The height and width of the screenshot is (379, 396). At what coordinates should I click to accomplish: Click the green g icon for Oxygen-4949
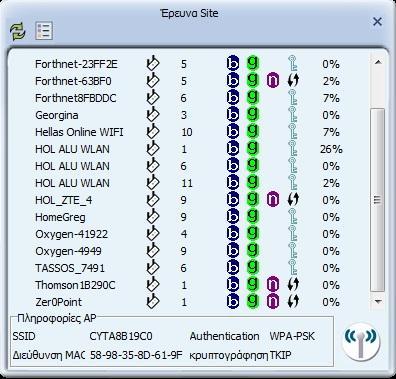tap(253, 250)
